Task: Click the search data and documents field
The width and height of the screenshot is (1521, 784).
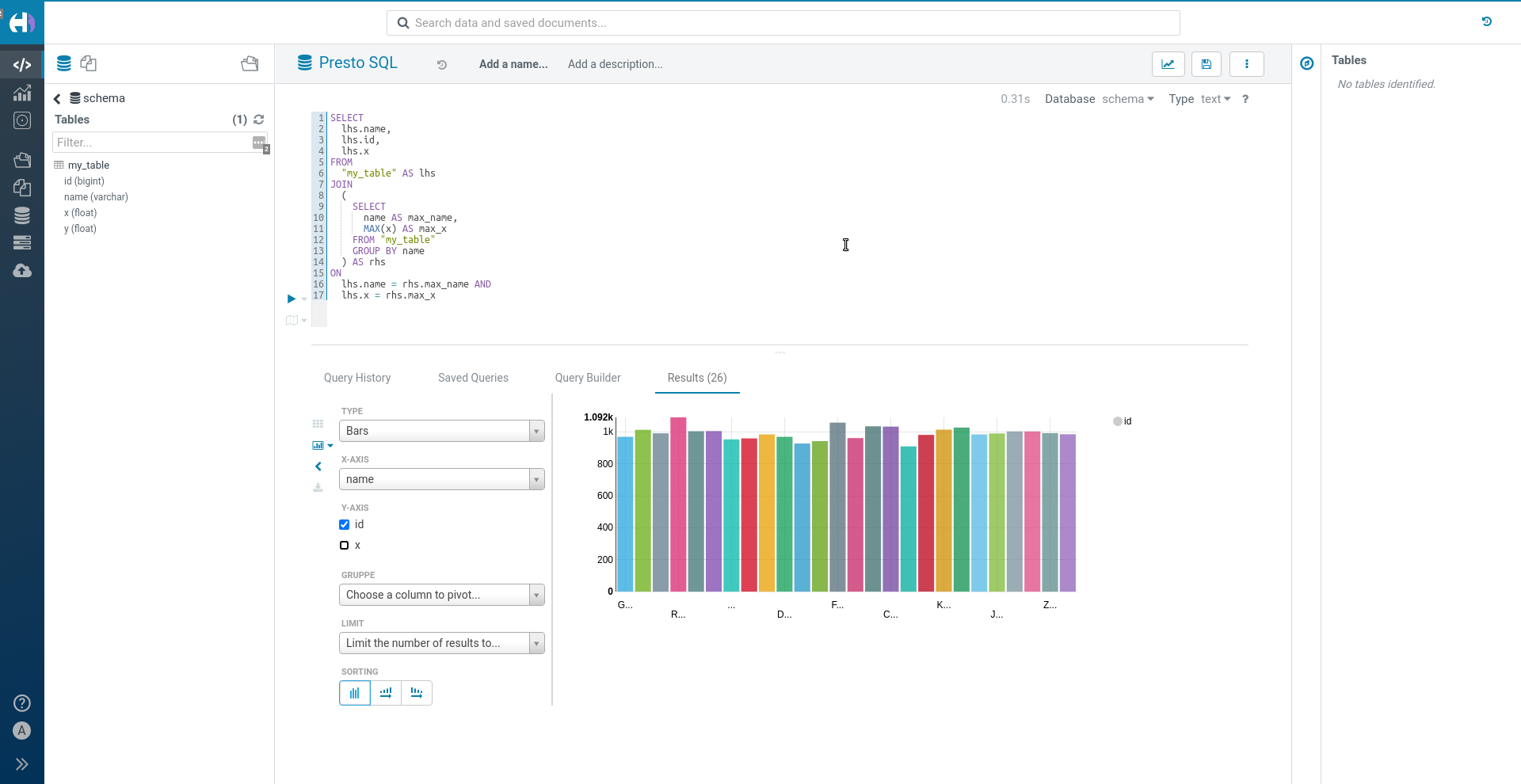Action: 783,23
